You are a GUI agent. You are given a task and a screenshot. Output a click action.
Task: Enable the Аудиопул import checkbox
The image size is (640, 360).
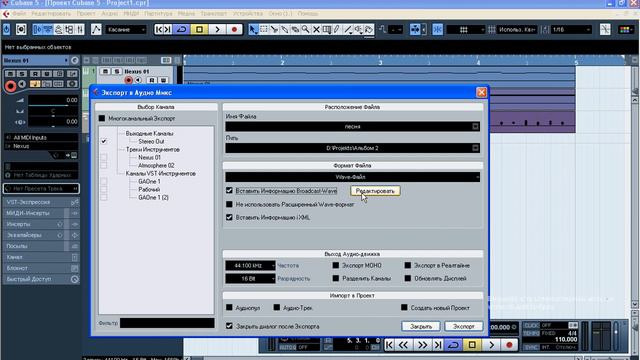(x=229, y=307)
